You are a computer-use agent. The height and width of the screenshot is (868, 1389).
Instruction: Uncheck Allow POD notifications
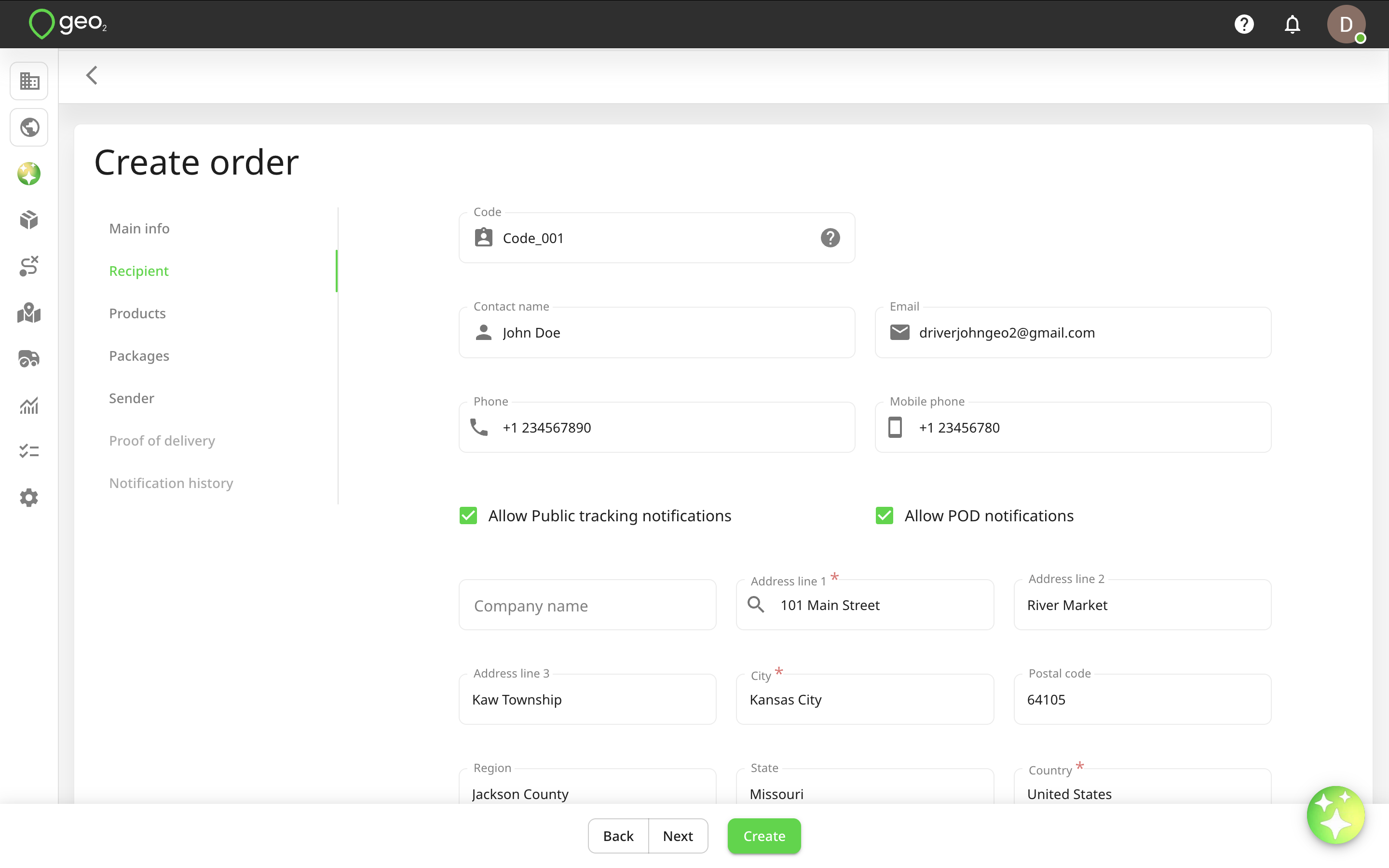pyautogui.click(x=885, y=515)
